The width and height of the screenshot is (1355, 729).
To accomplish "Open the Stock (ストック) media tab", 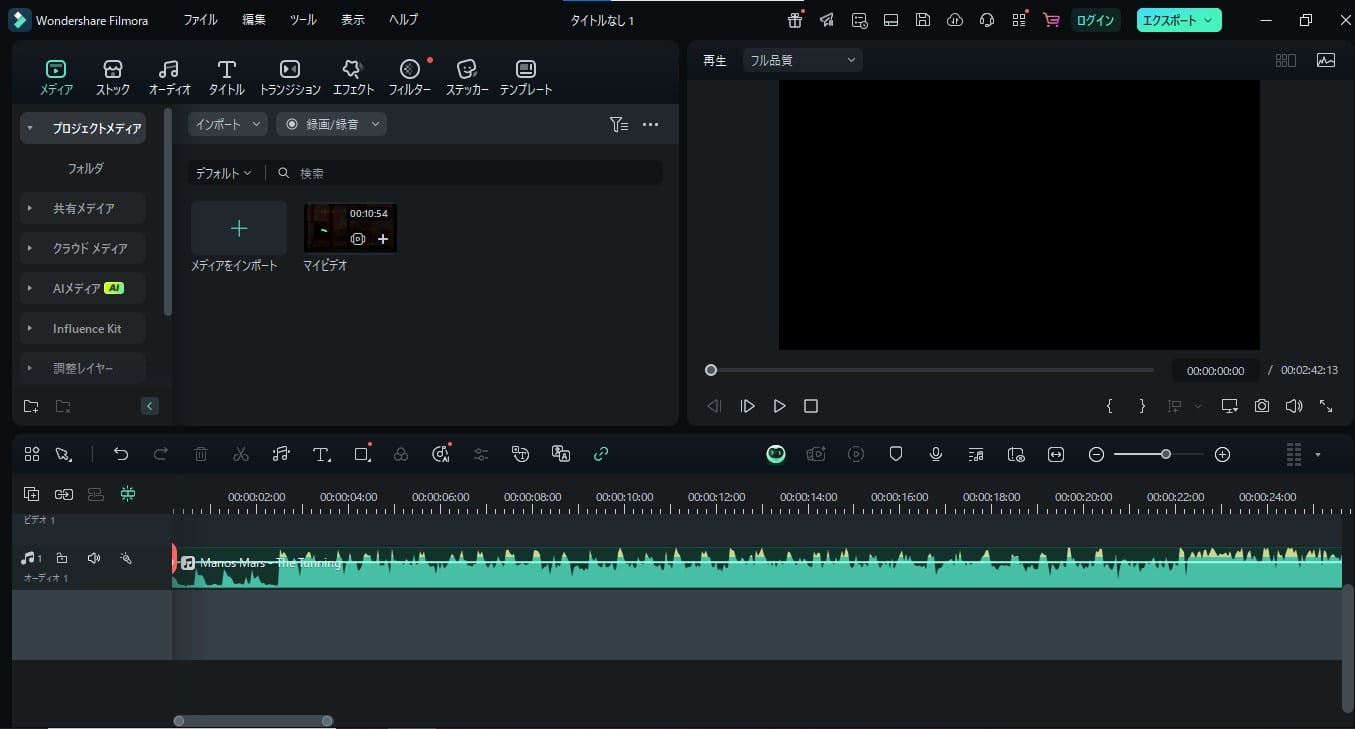I will coord(112,77).
